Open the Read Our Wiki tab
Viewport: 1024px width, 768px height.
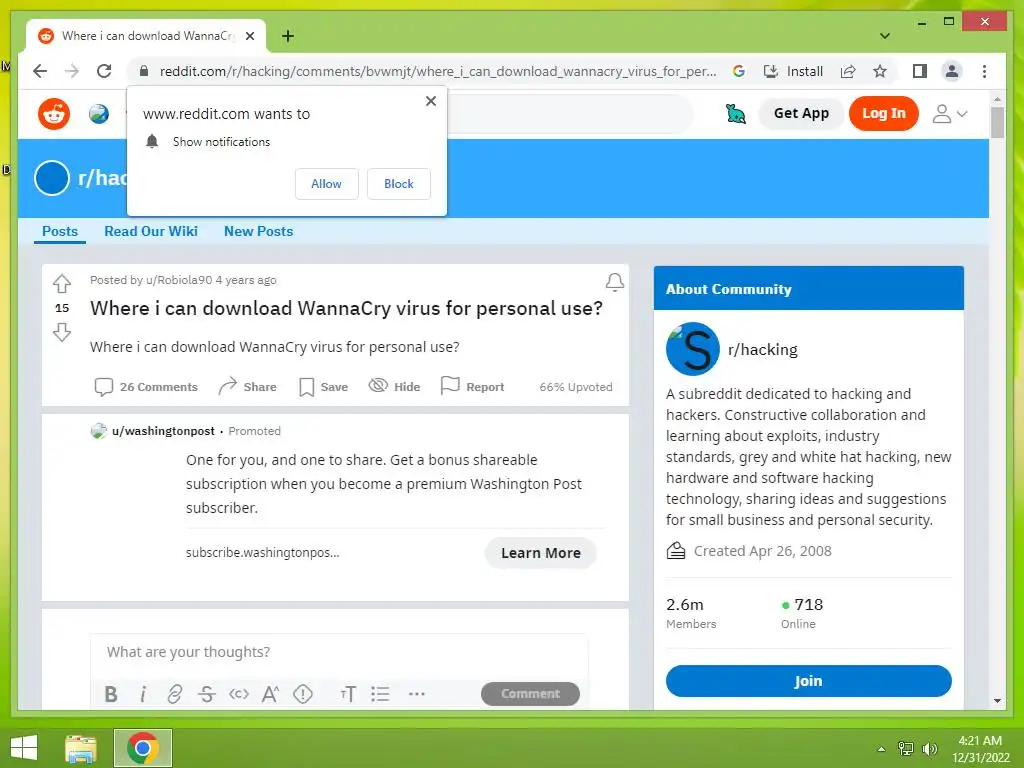coord(151,231)
